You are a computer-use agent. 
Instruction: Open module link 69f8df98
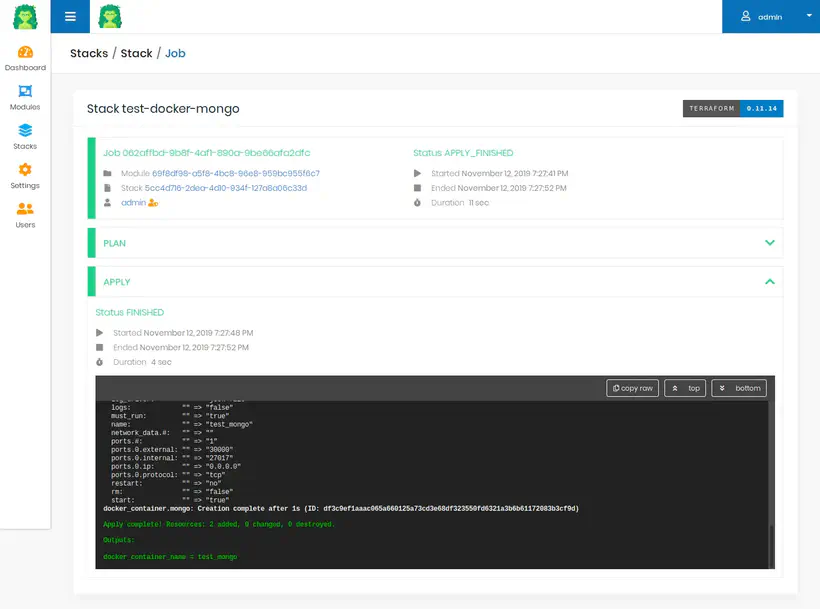[x=236, y=173]
